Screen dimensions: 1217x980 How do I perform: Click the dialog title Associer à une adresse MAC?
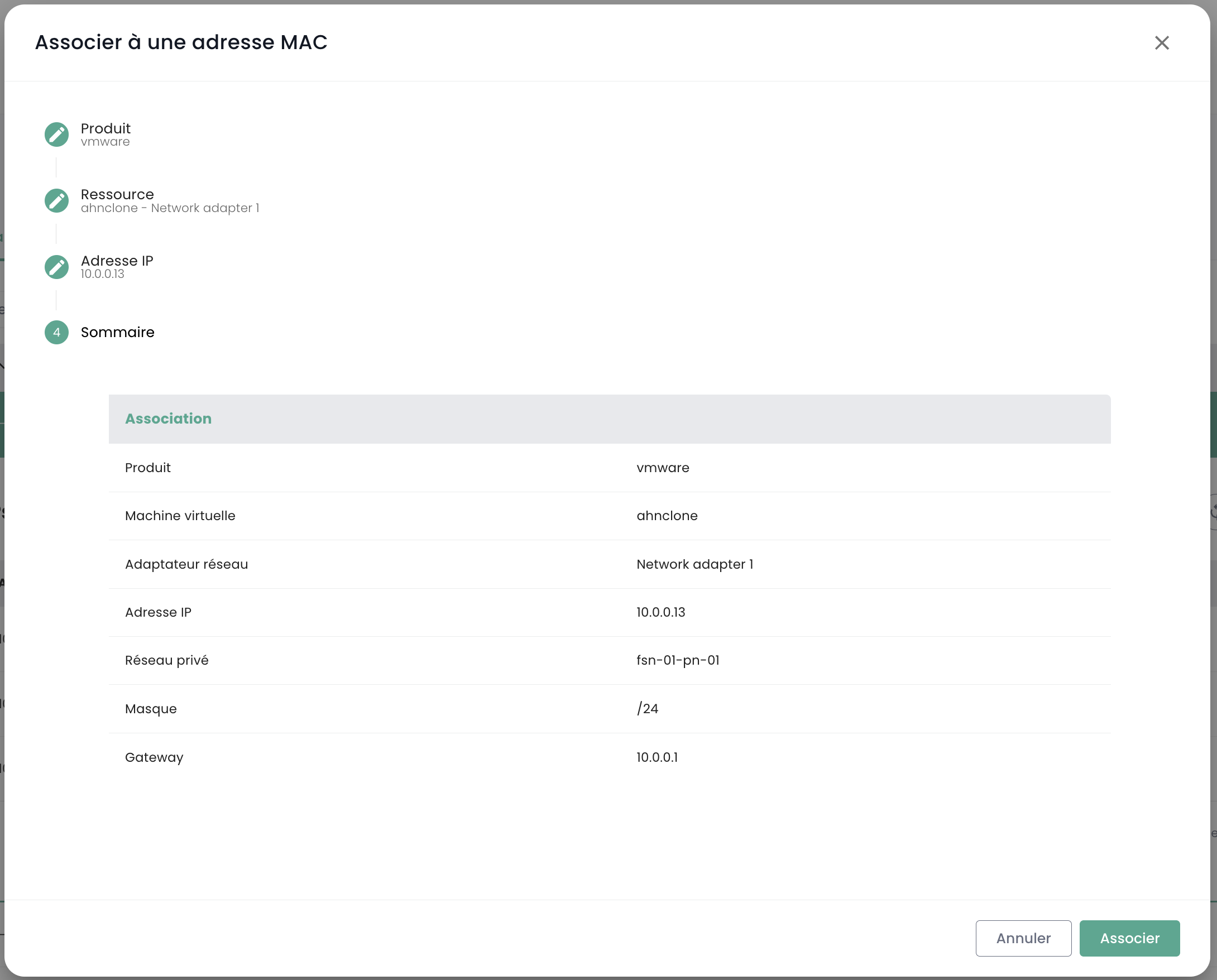point(181,42)
